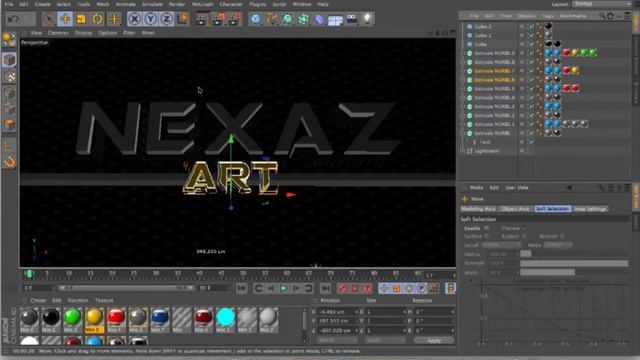
Task: Select the cyan material swatch
Action: coord(225,317)
